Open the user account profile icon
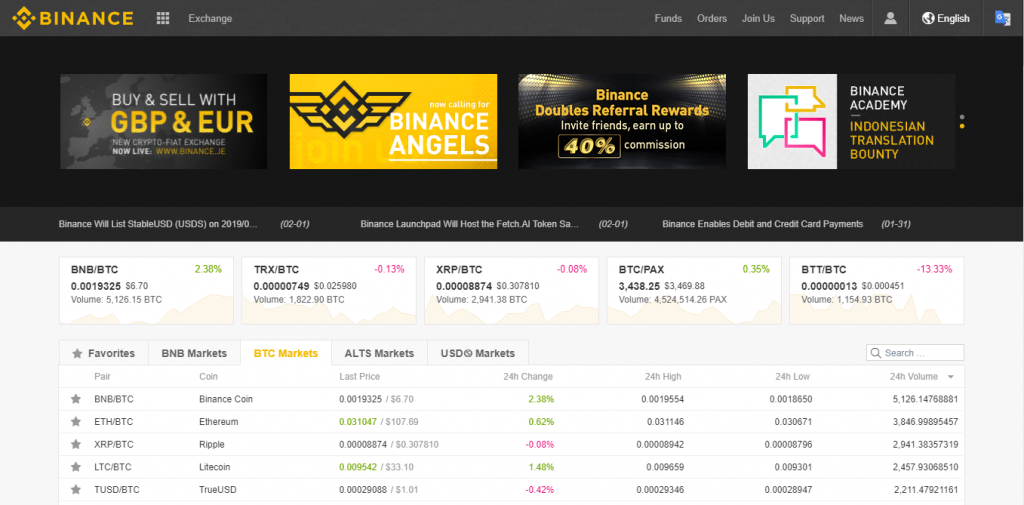Image resolution: width=1024 pixels, height=505 pixels. tap(890, 18)
